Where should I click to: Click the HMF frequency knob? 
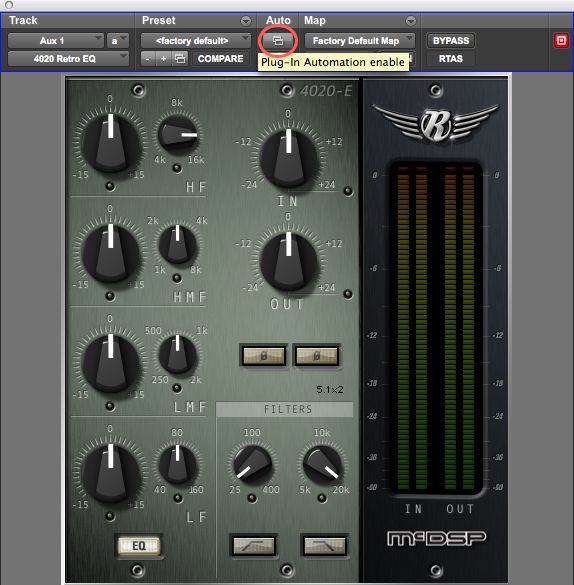(x=178, y=244)
